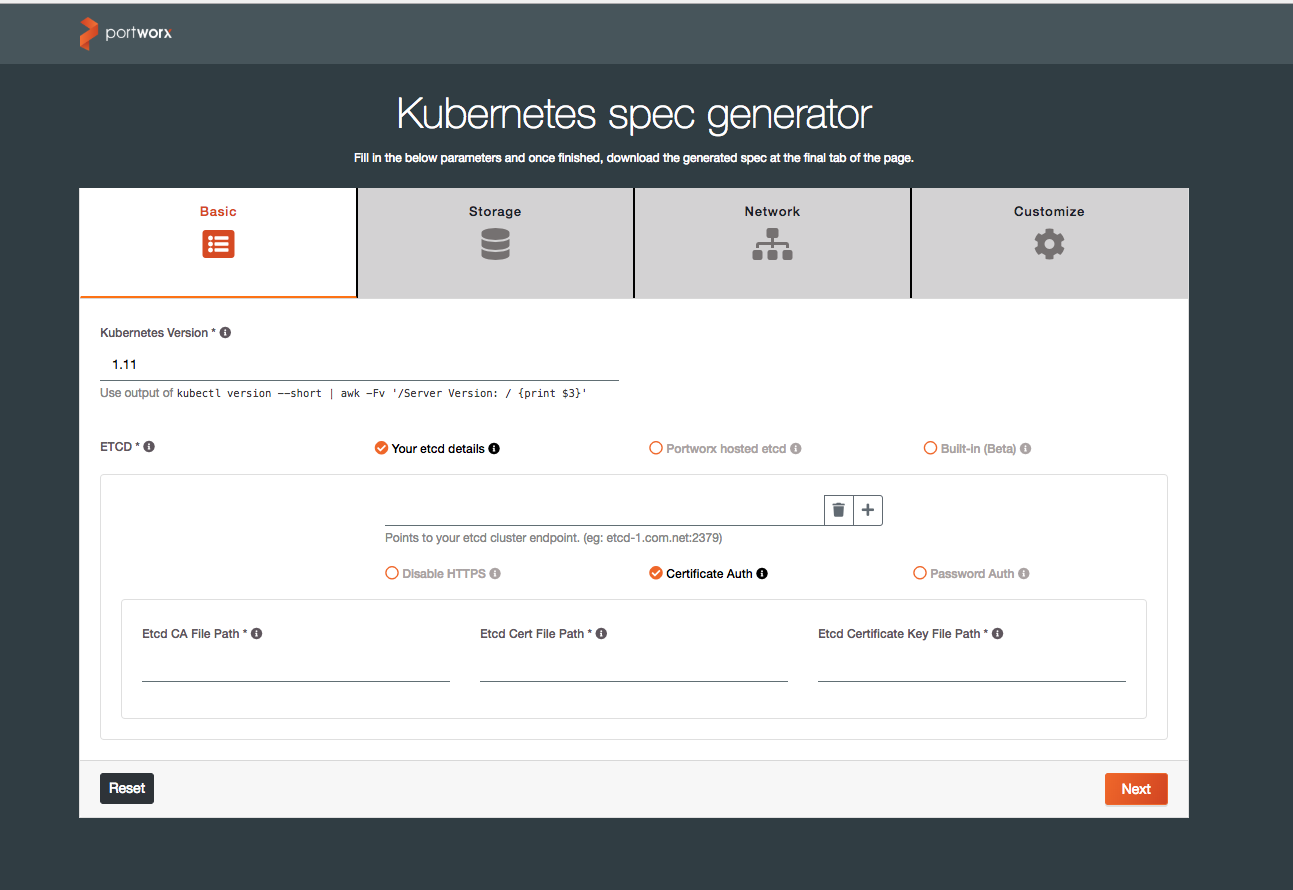Select Portworx hosted etcd option
This screenshot has width=1293, height=890.
656,448
